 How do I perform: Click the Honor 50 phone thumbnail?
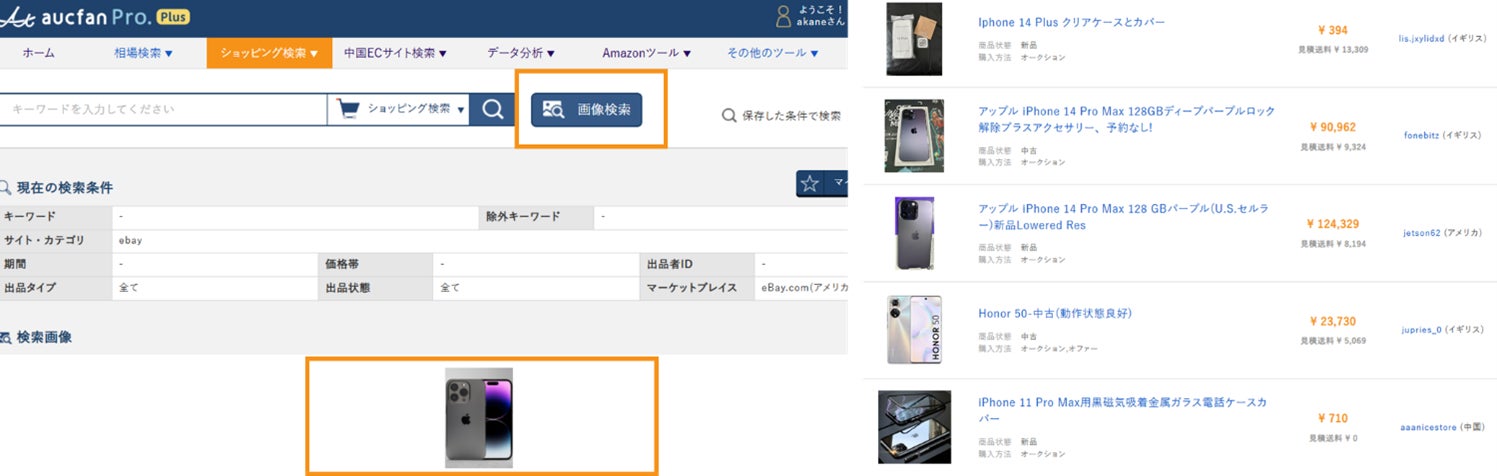tap(914, 329)
